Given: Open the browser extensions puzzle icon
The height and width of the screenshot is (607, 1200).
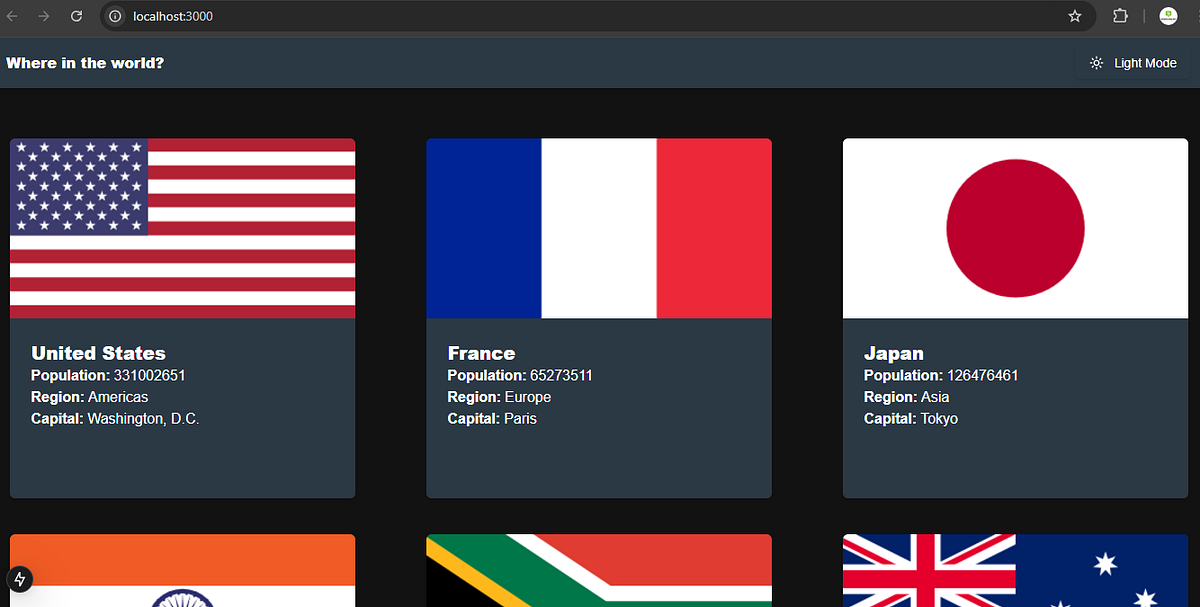Looking at the screenshot, I should pos(1120,16).
